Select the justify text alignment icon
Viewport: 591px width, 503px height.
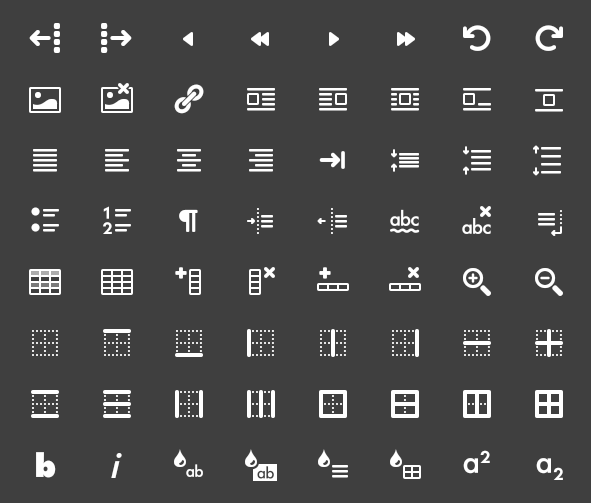pos(45,160)
